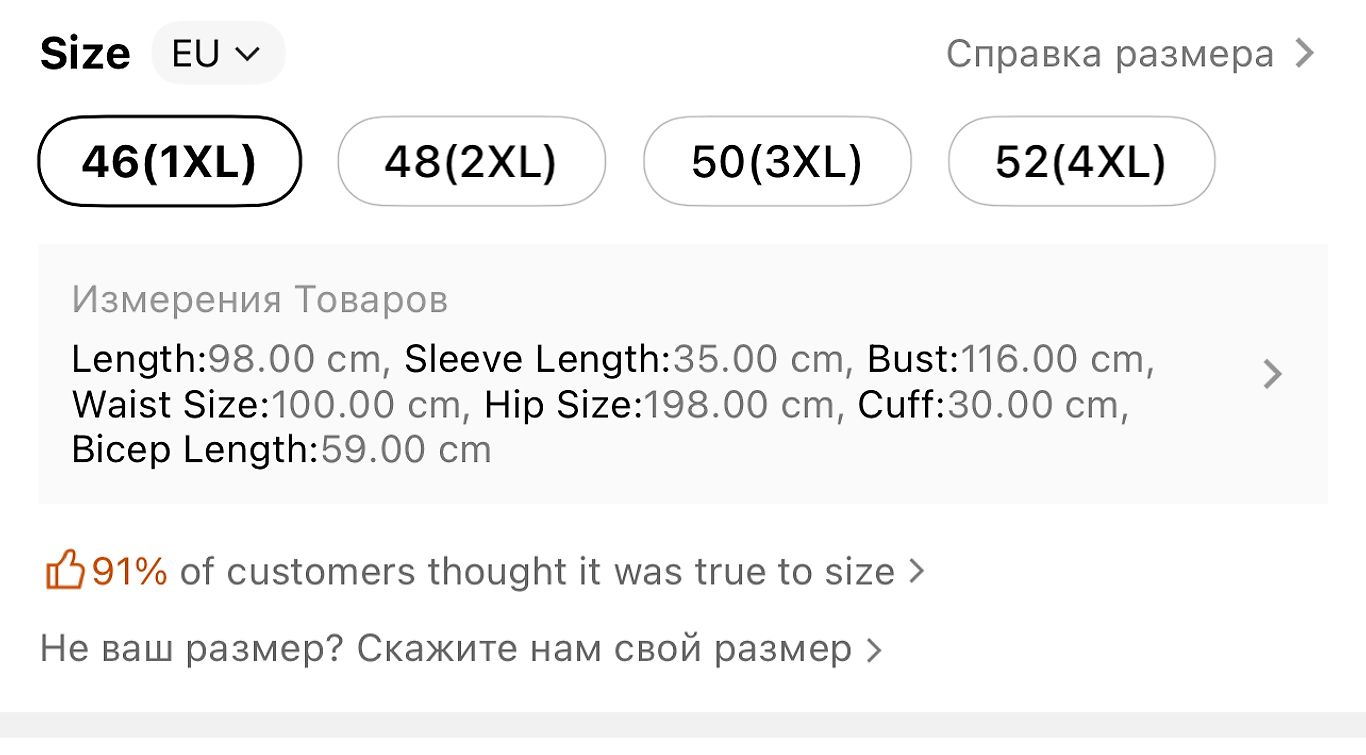Click the Hip Size:198.00 cm measurement

click(659, 405)
